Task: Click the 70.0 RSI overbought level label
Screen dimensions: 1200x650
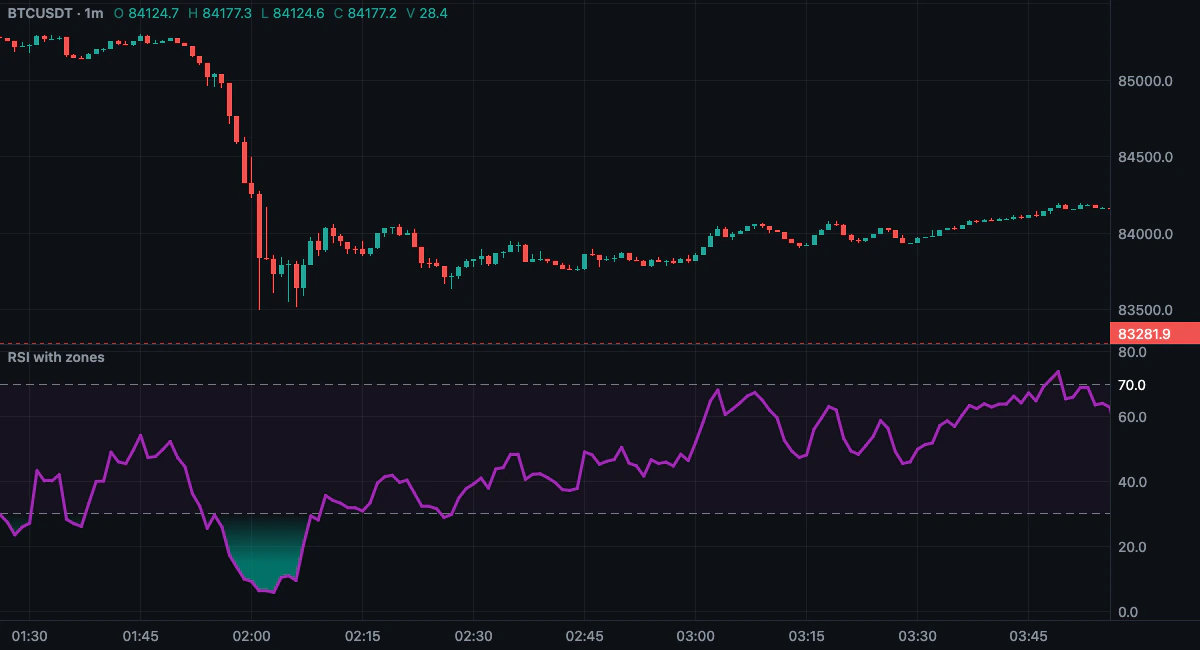Action: (1132, 385)
